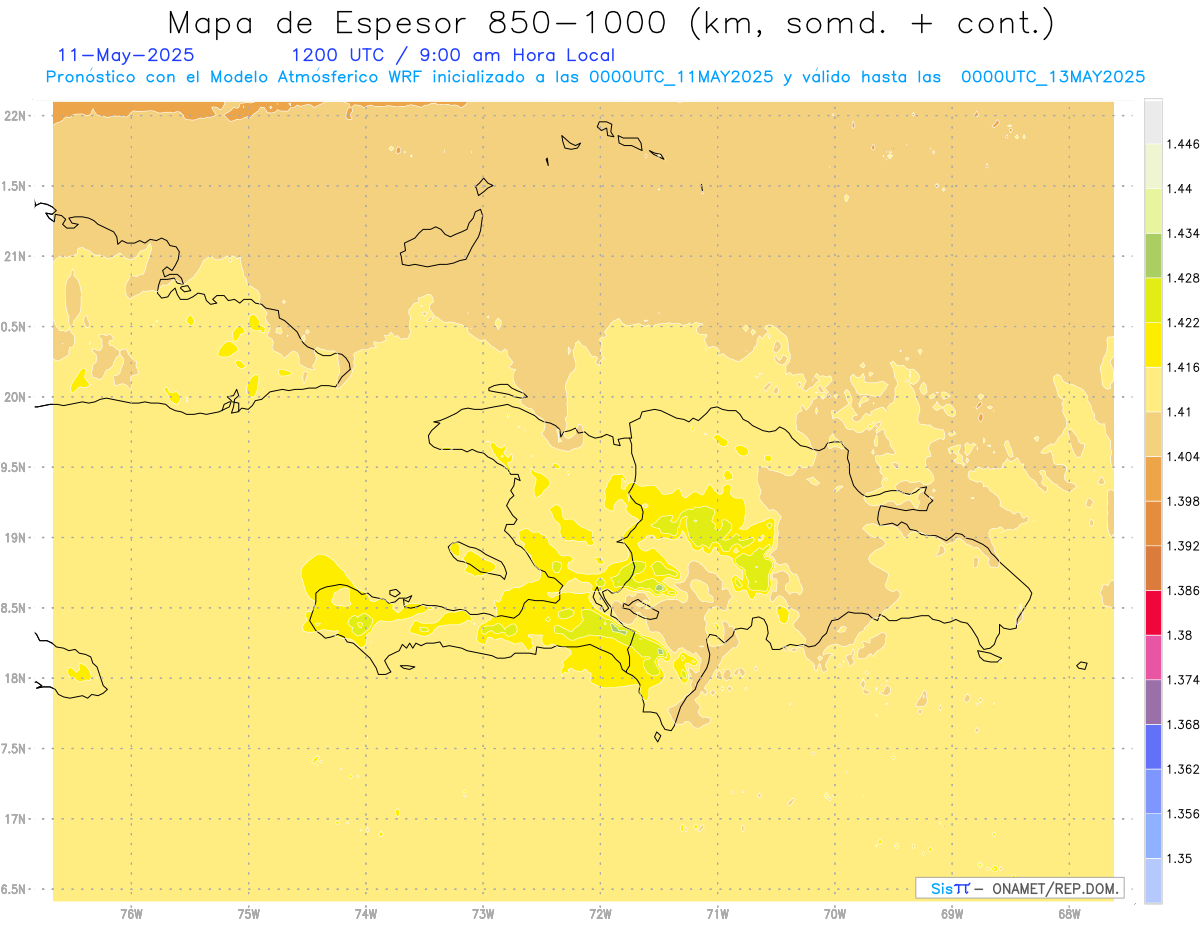The image size is (1200, 927).
Task: Click the '1.428' colorbar value
Action: point(1183,278)
